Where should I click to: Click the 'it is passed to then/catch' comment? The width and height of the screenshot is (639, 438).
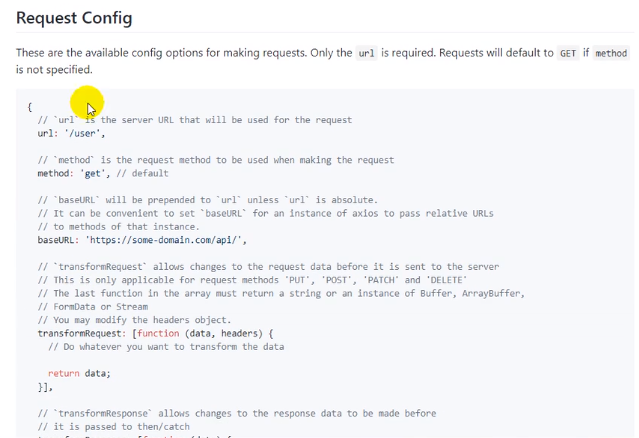(114, 427)
